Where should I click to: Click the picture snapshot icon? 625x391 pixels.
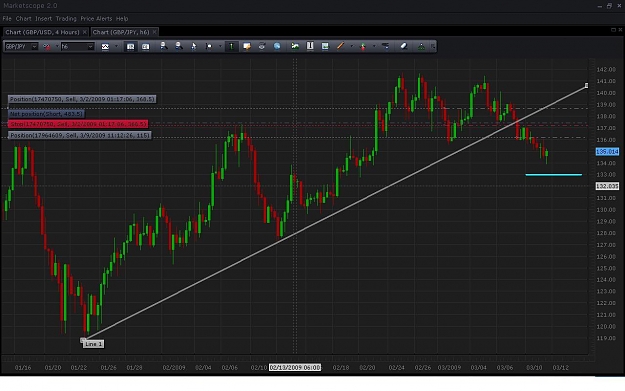tap(325, 46)
